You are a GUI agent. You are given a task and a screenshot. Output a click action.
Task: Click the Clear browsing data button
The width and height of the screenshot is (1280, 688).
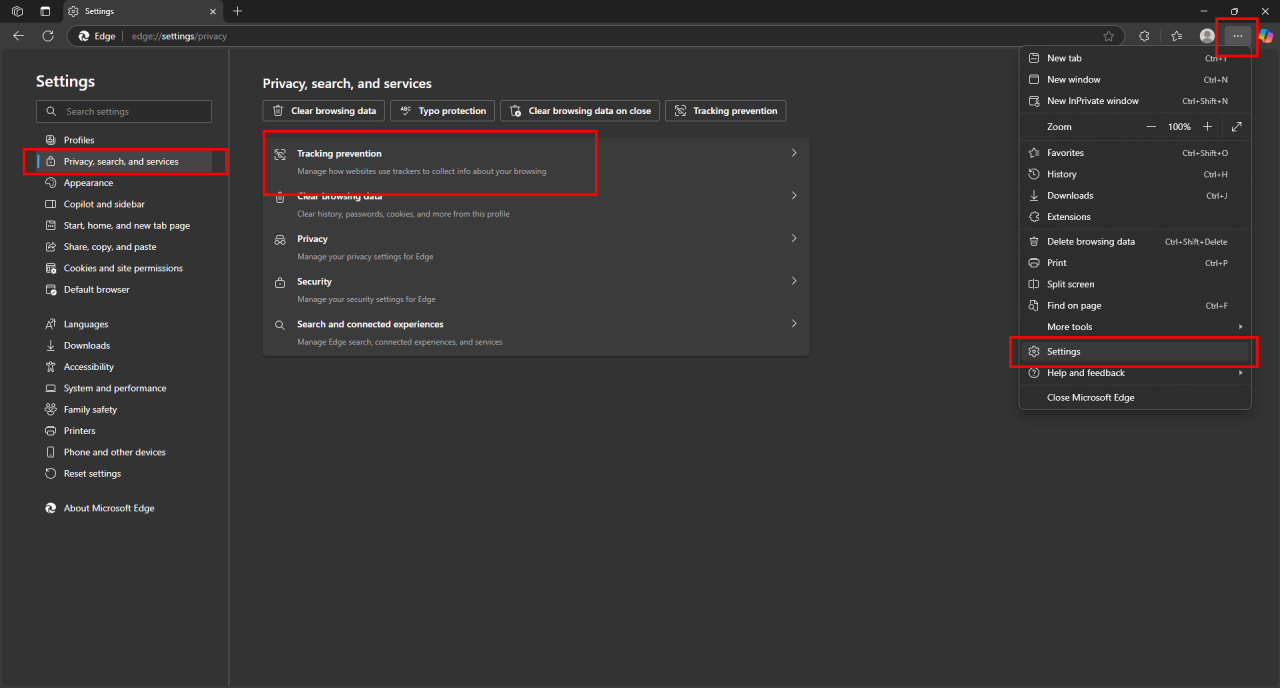323,111
